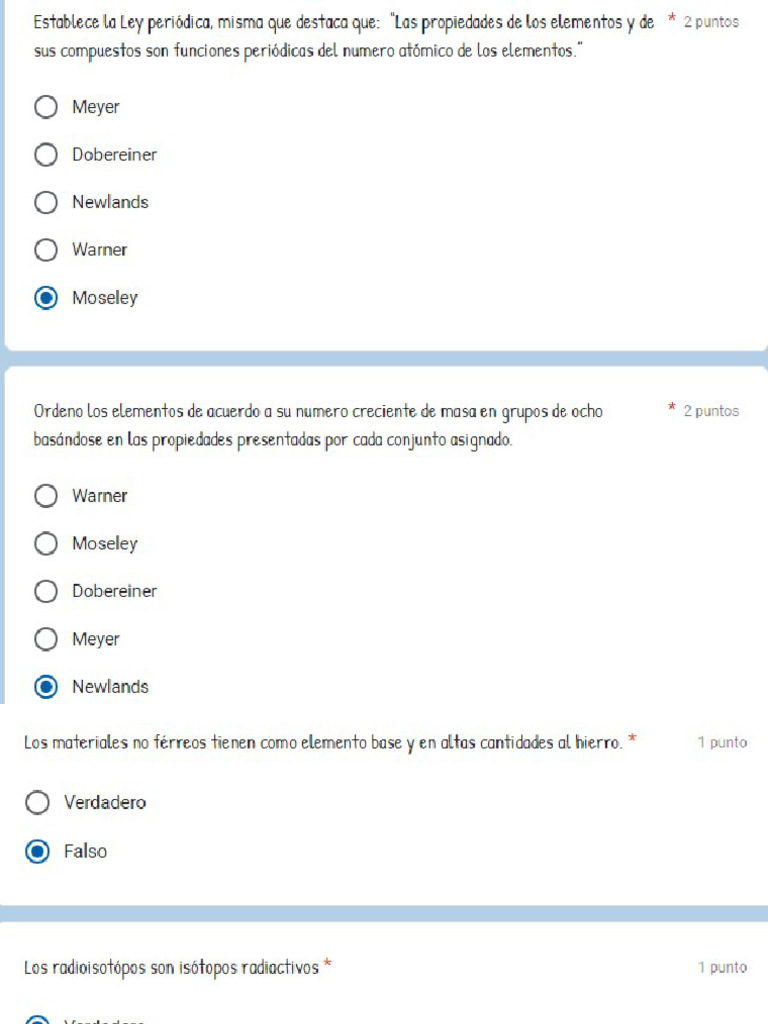Choose Moseley in the grupos de ocho question
768x1024 pixels.
46,544
